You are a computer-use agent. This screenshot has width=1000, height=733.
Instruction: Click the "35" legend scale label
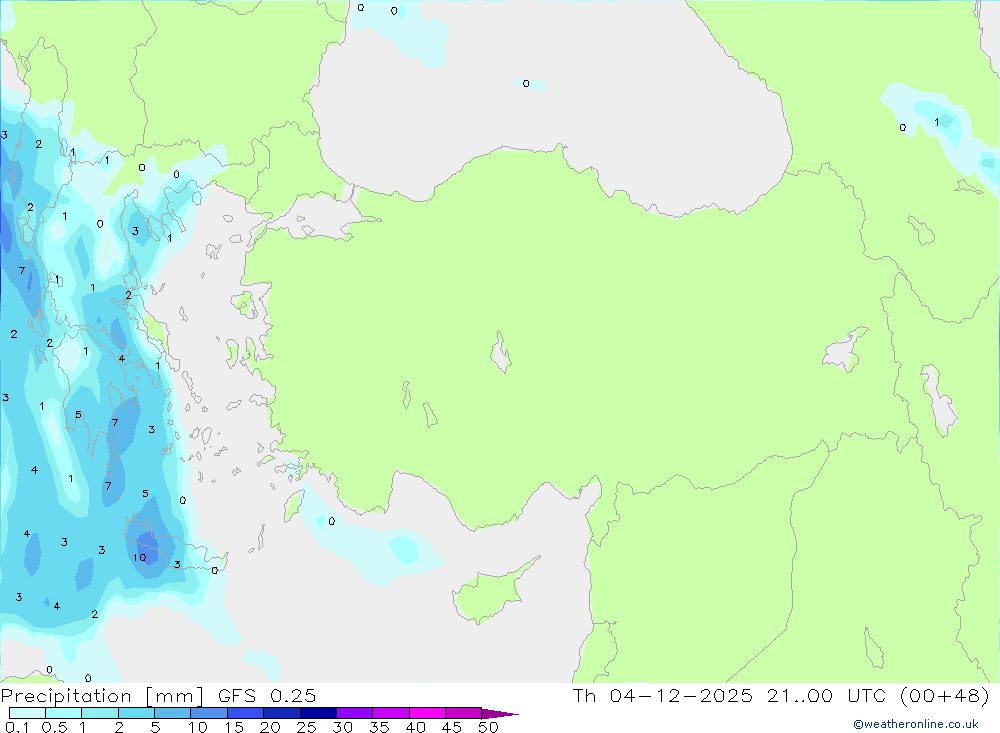(x=379, y=727)
